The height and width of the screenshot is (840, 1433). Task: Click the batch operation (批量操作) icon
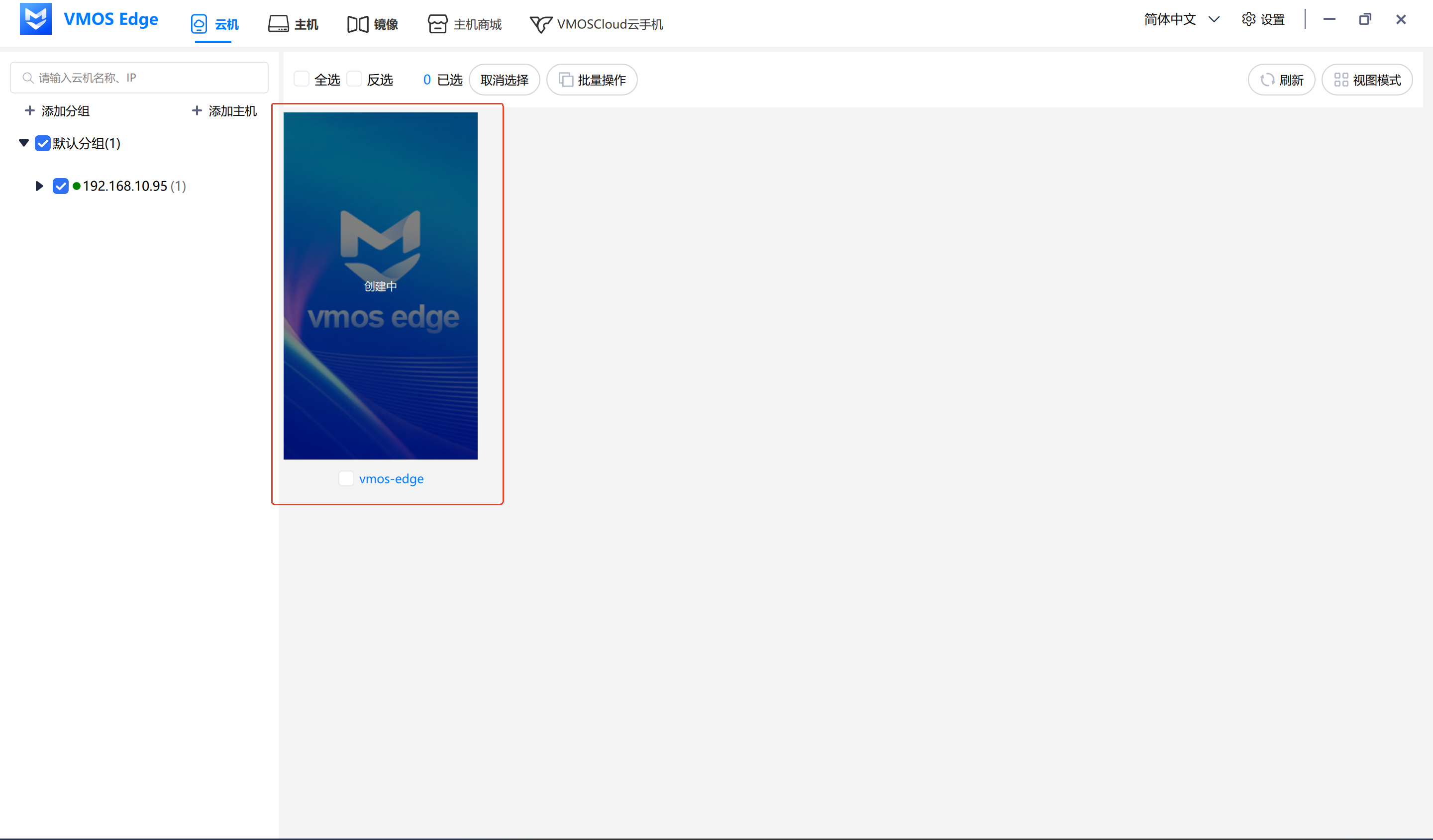[x=566, y=80]
